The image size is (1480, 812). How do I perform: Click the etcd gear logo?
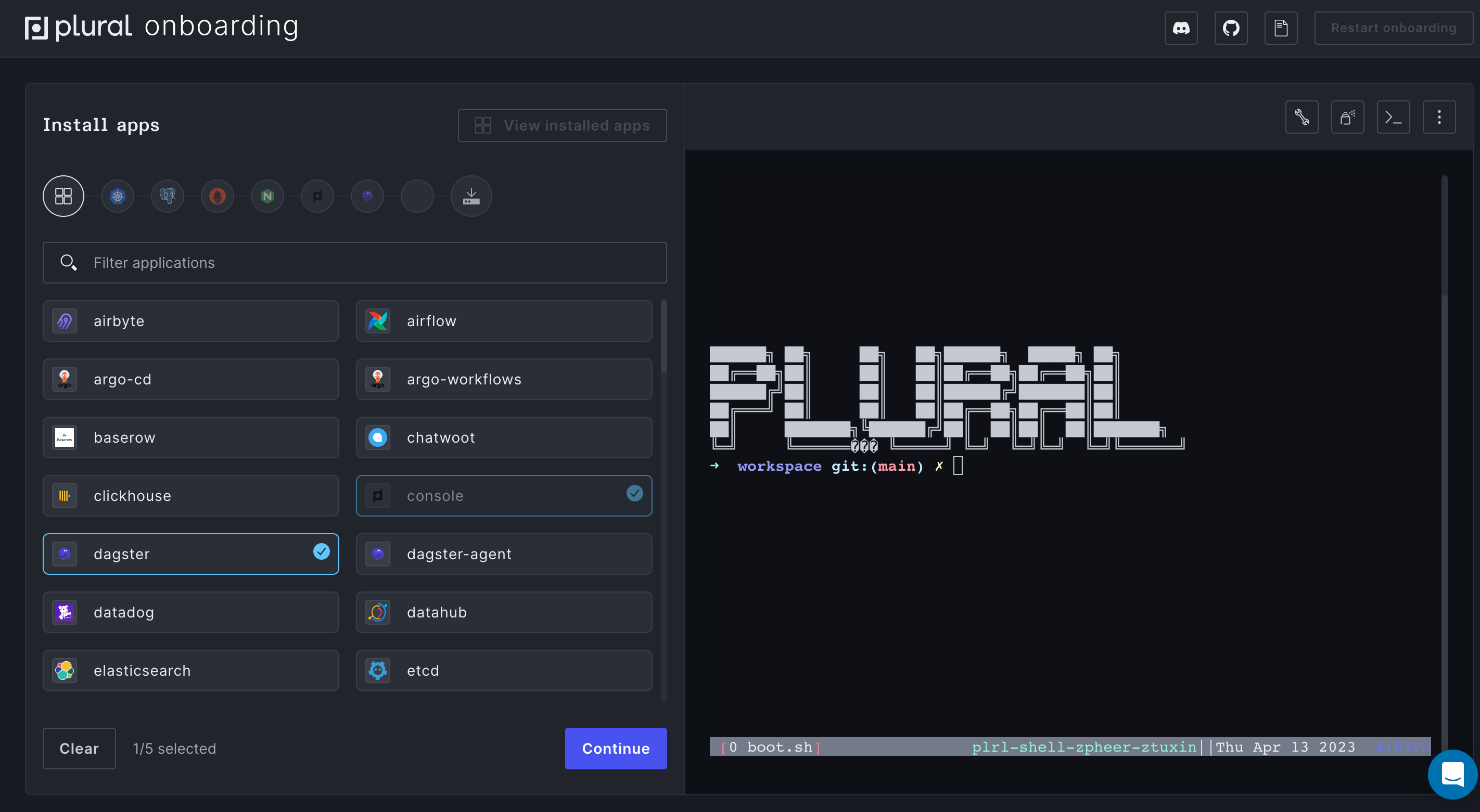(x=377, y=670)
